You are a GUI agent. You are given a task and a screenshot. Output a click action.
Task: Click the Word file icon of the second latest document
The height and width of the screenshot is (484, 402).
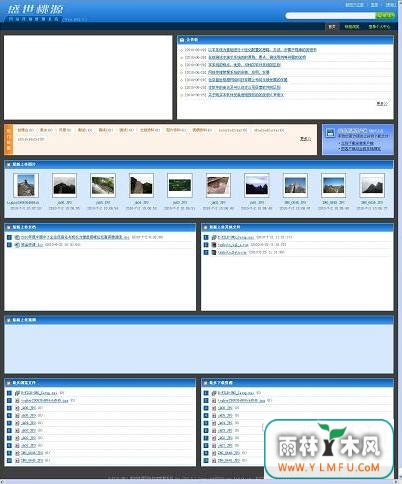pos(17,245)
